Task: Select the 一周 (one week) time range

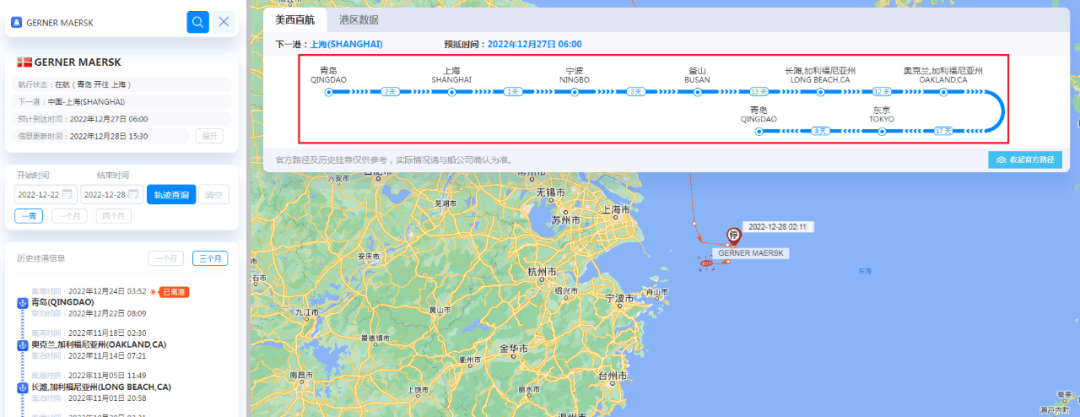Action: (x=28, y=215)
